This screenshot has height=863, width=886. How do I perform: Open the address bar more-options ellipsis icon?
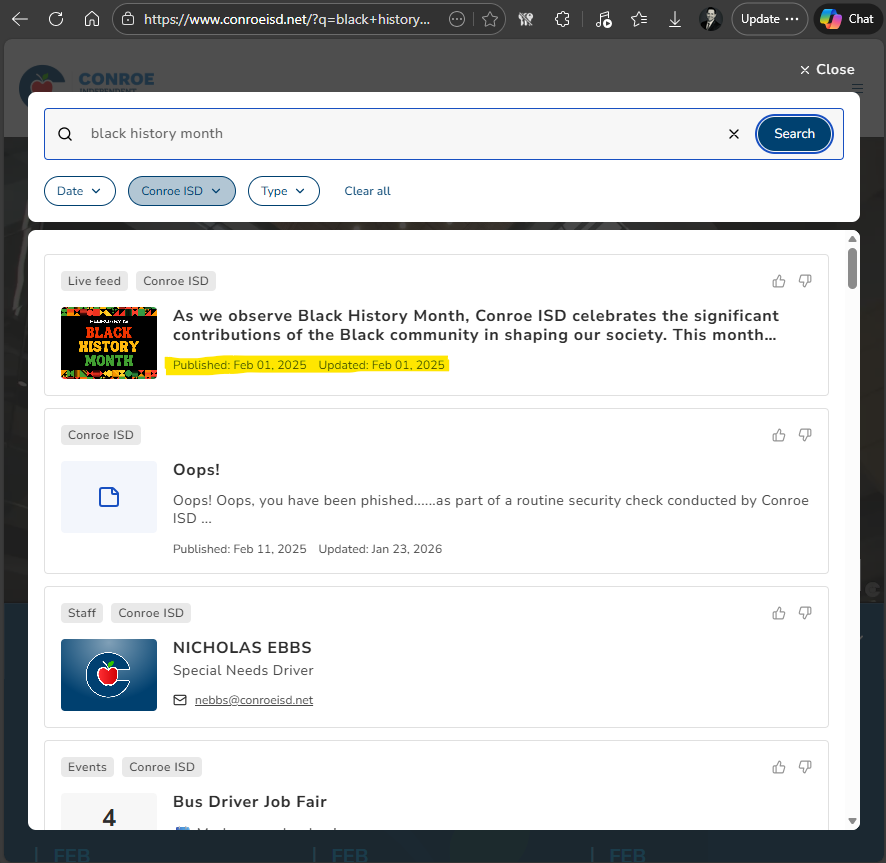tap(457, 19)
